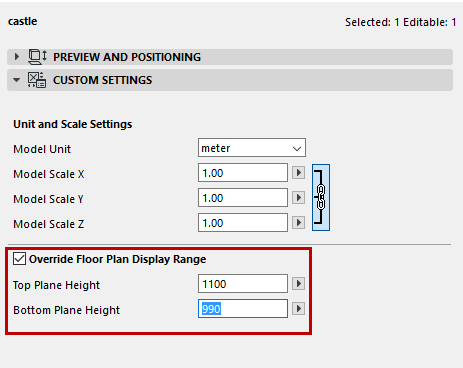Toggle the chain link scale lock

321,197
